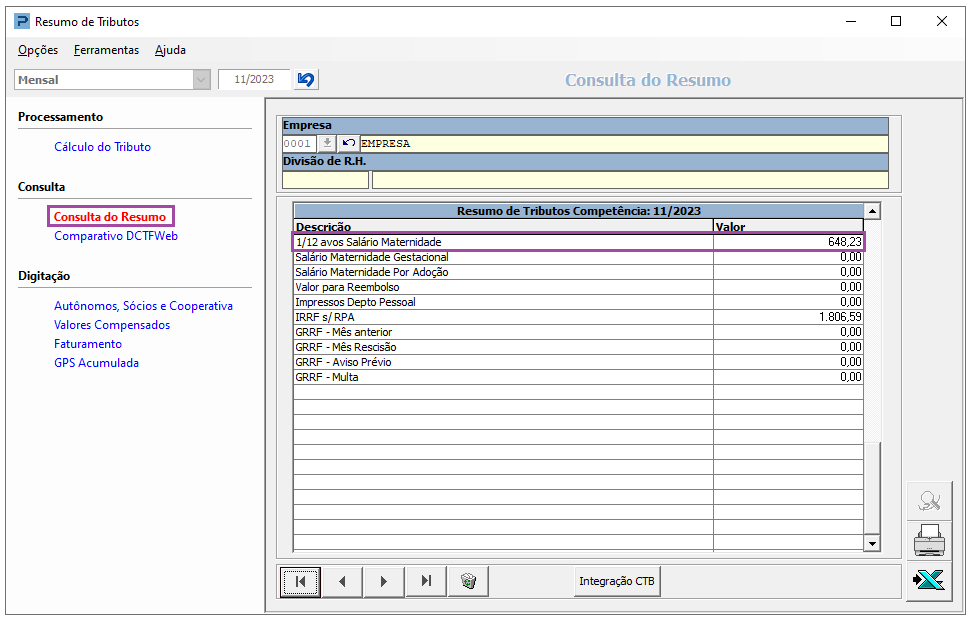Select row GRRF - Aviso Prévio
This screenshot has width=974, height=622.
578,362
